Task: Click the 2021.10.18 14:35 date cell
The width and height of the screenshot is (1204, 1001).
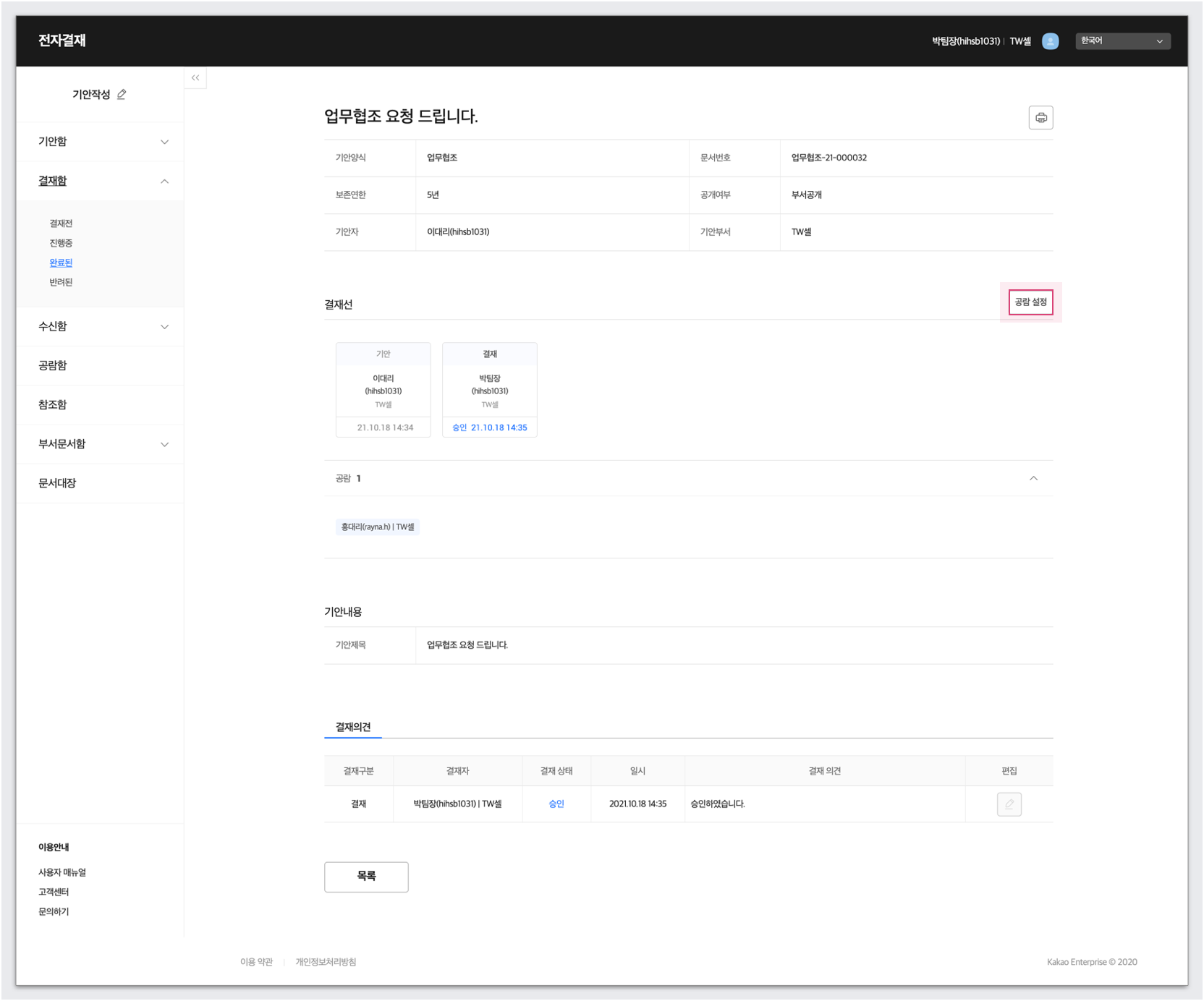Action: (x=637, y=804)
